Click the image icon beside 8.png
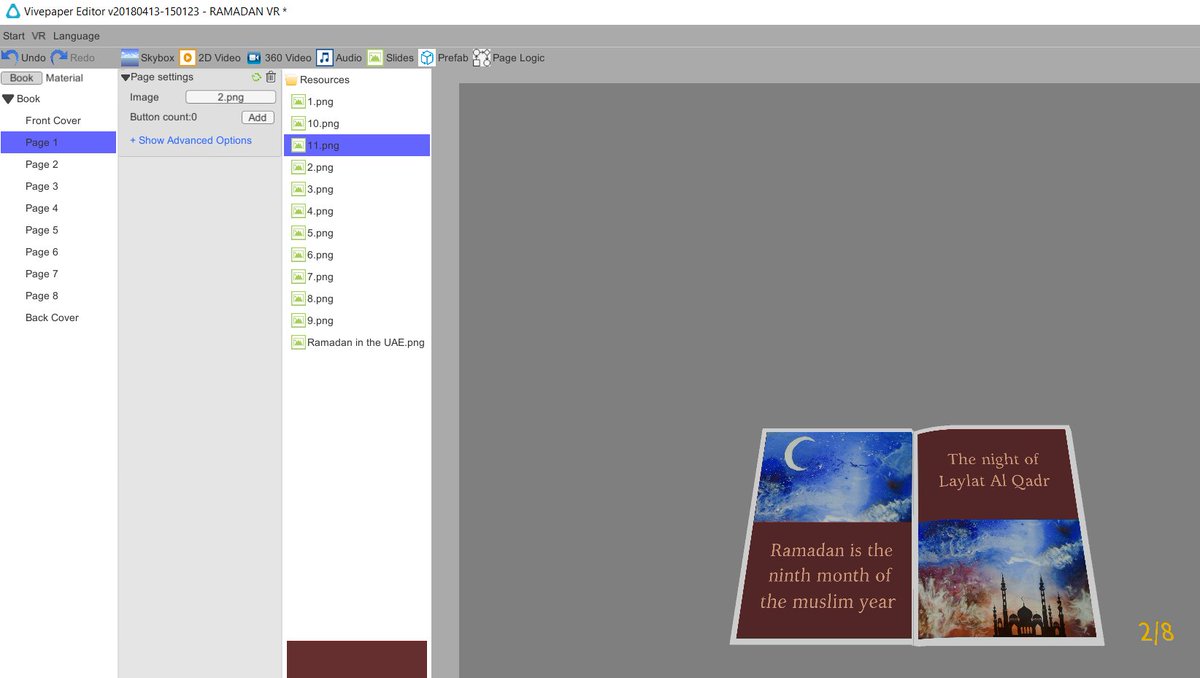The height and width of the screenshot is (678, 1200). point(298,298)
